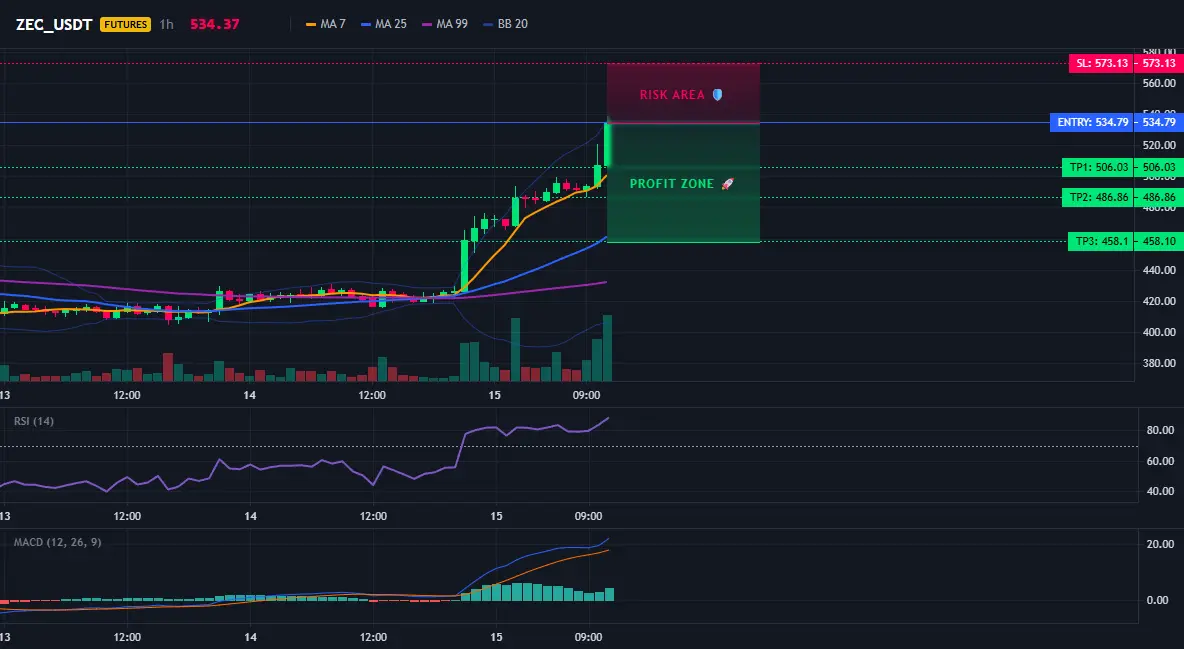Screen dimensions: 1184x649
Task: Click the rocket icon beside PROFIT ZONE
Action: click(x=727, y=184)
